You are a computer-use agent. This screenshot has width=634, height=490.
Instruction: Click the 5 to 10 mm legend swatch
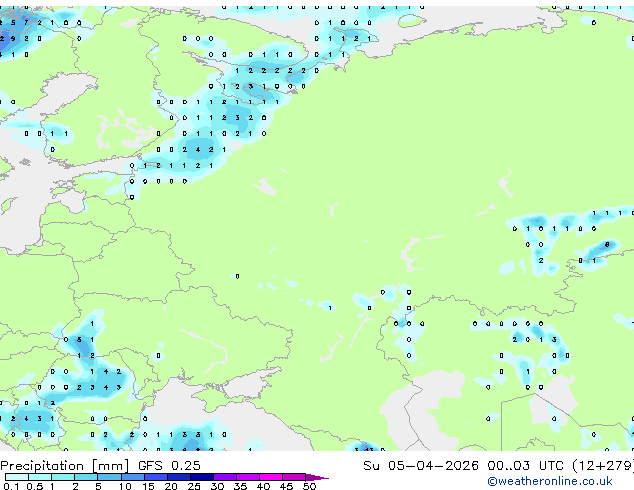[x=109, y=477]
